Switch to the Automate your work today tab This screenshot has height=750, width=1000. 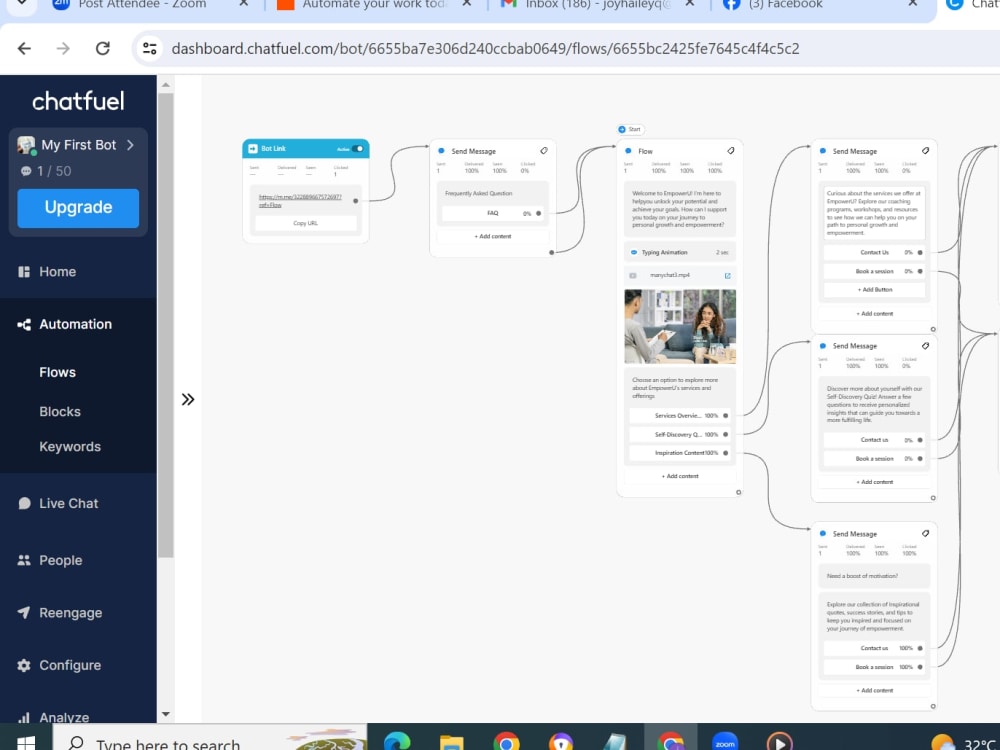click(375, 4)
